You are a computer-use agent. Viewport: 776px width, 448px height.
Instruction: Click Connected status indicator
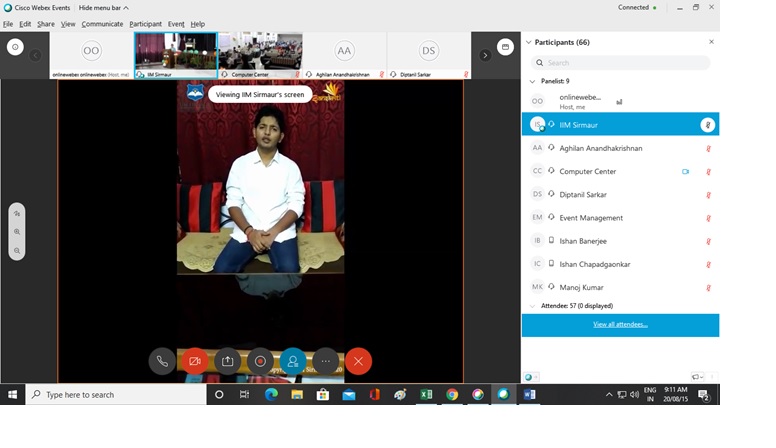point(637,7)
